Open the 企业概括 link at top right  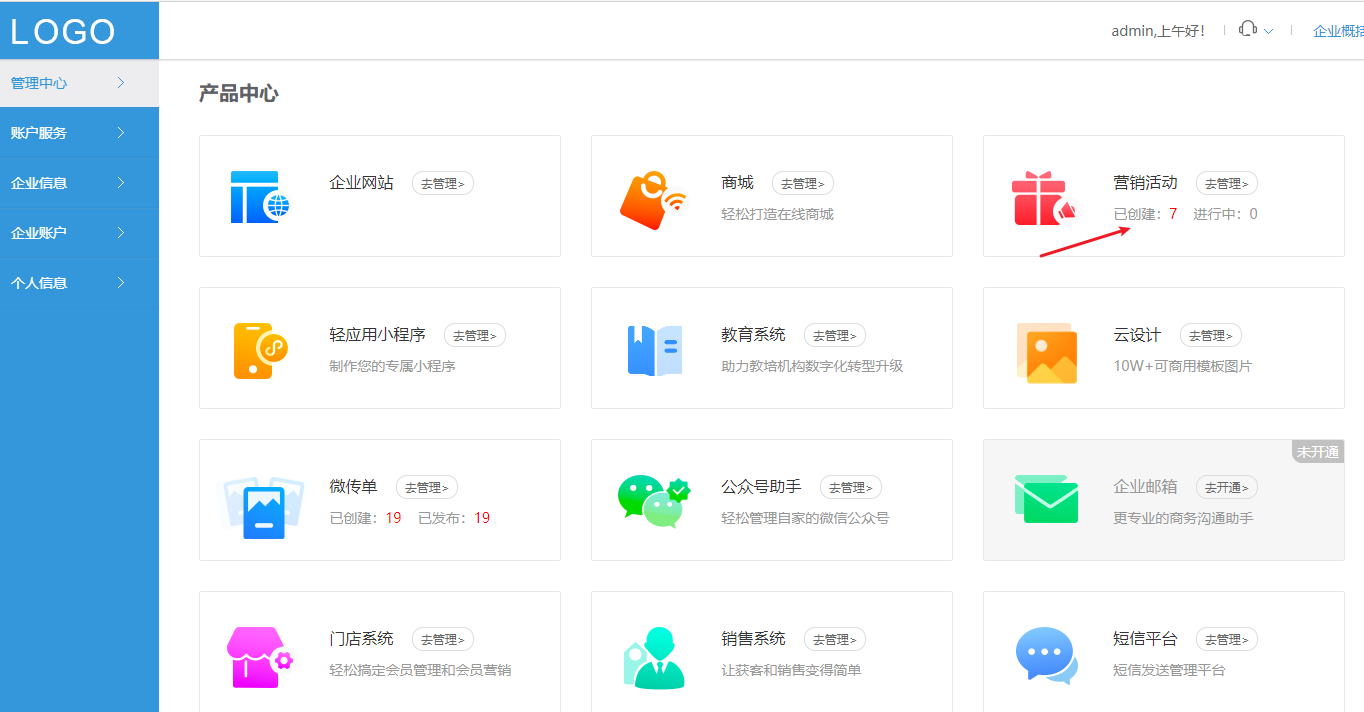coord(1339,30)
